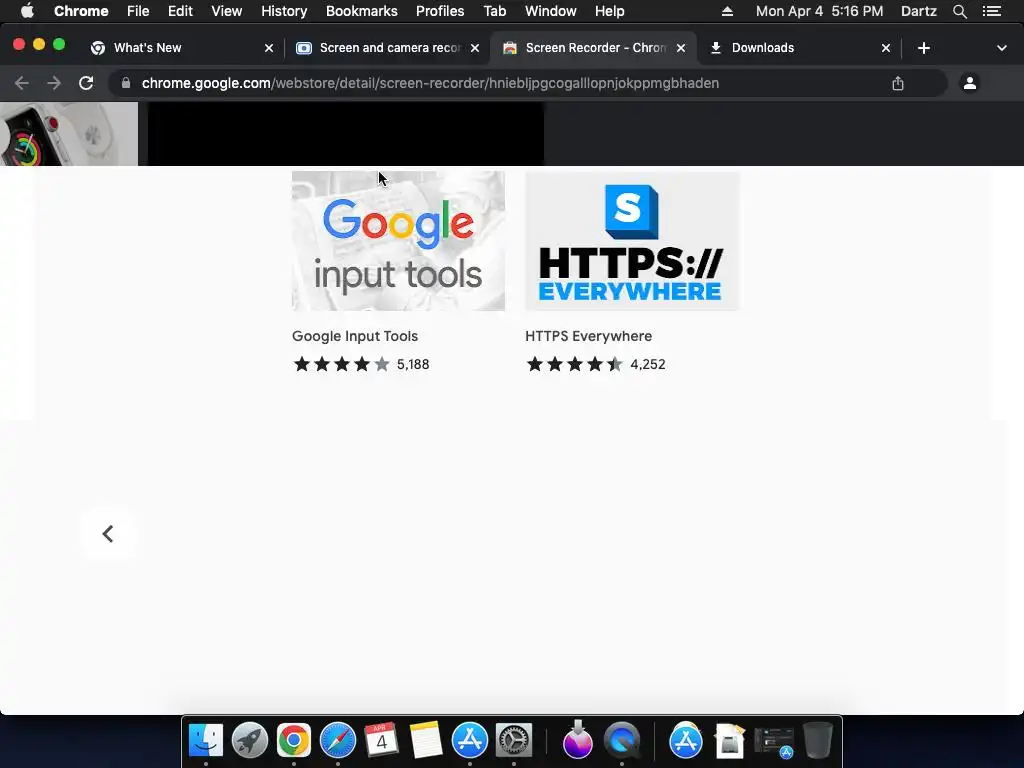Viewport: 1024px width, 768px height.
Task: Open the Tab menu
Action: (494, 11)
